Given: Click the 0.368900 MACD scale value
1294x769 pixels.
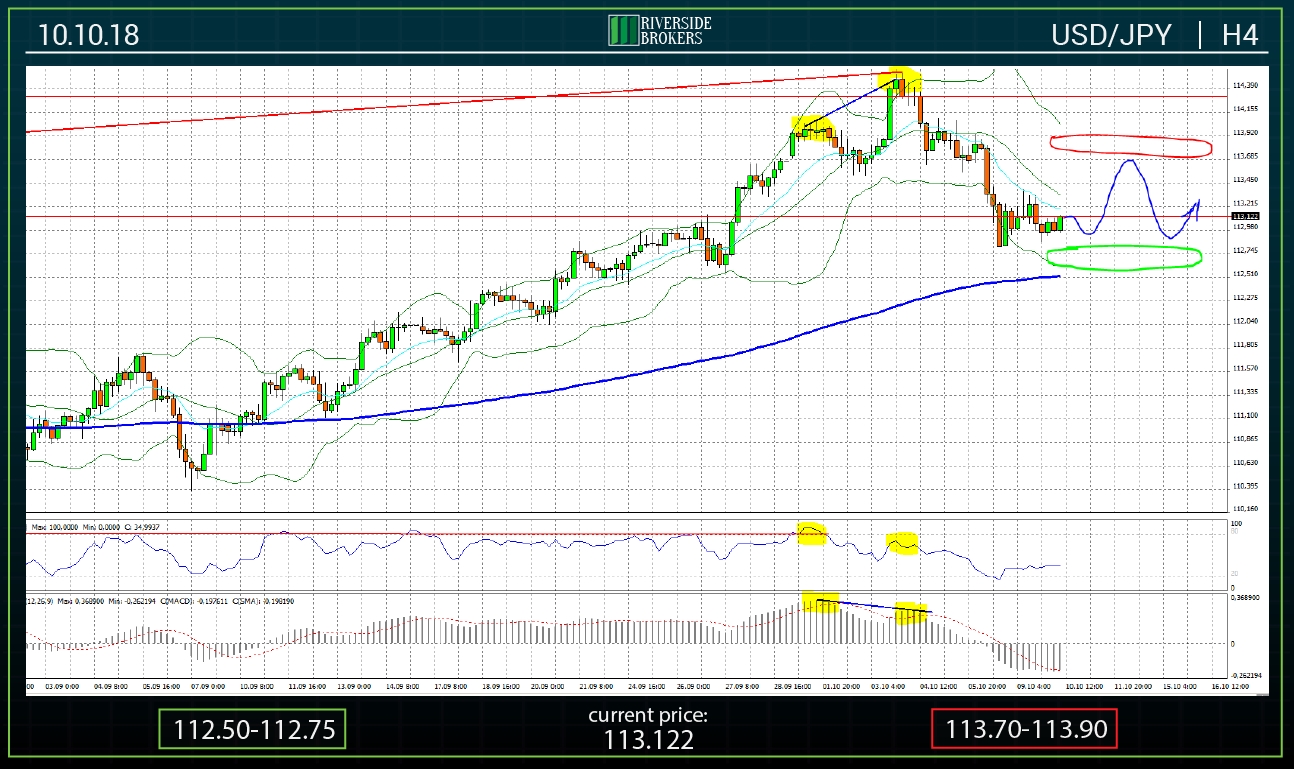Looking at the screenshot, I should click(x=1246, y=597).
